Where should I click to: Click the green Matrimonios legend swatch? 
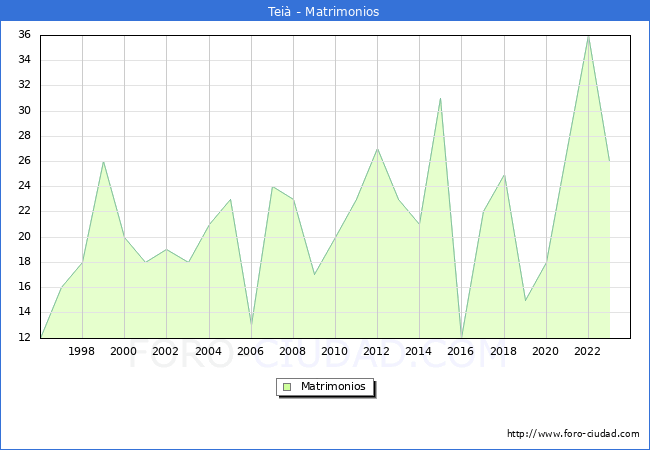pyautogui.click(x=287, y=387)
